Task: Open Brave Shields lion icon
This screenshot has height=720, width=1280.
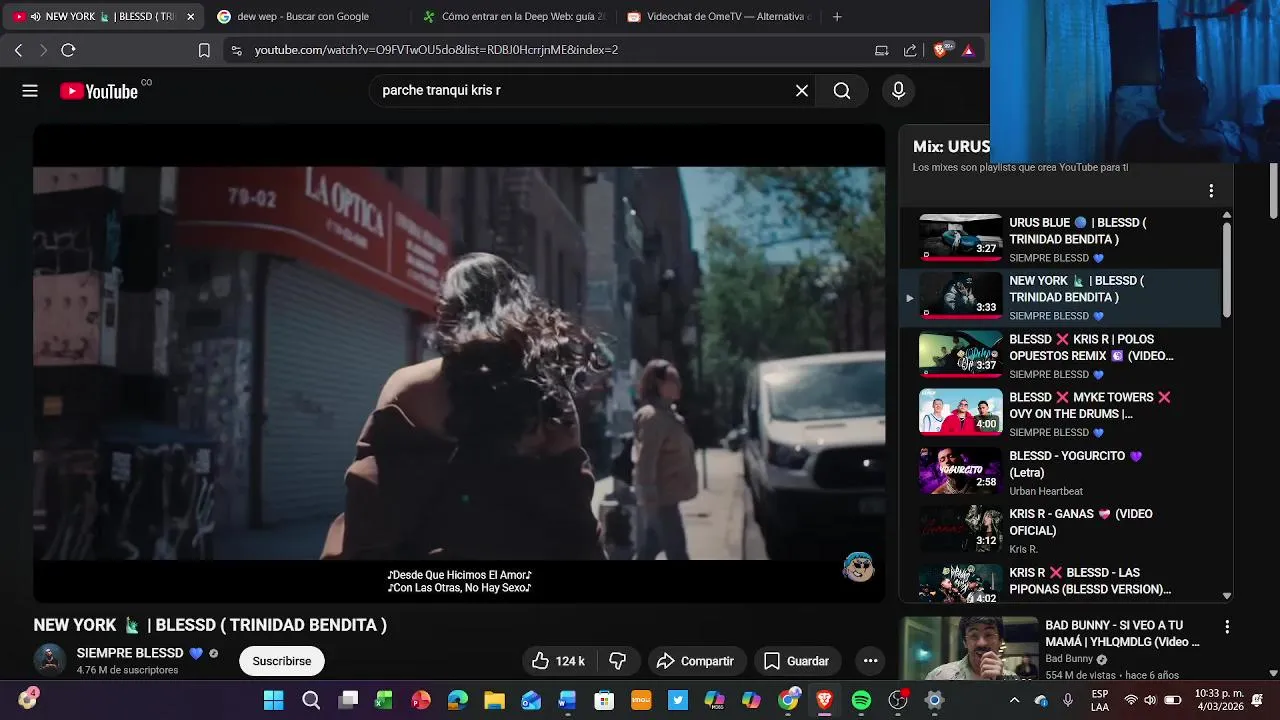Action: (x=941, y=49)
